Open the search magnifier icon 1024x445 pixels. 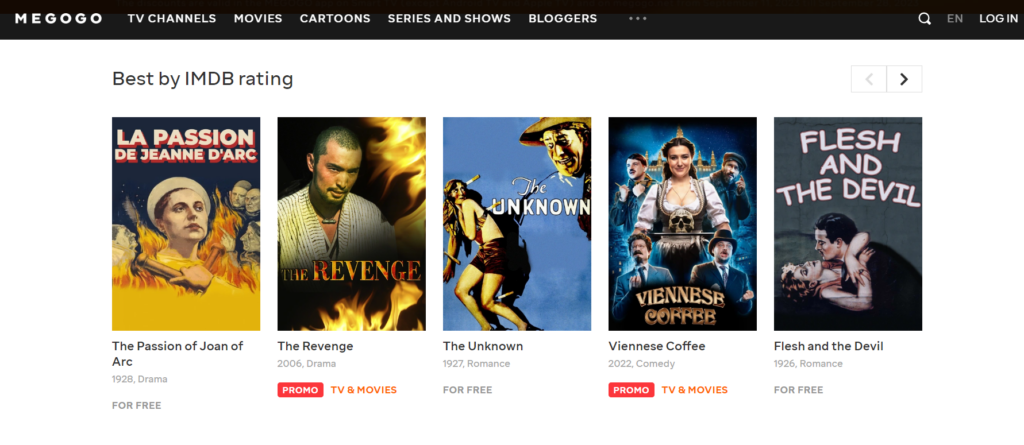click(x=924, y=19)
